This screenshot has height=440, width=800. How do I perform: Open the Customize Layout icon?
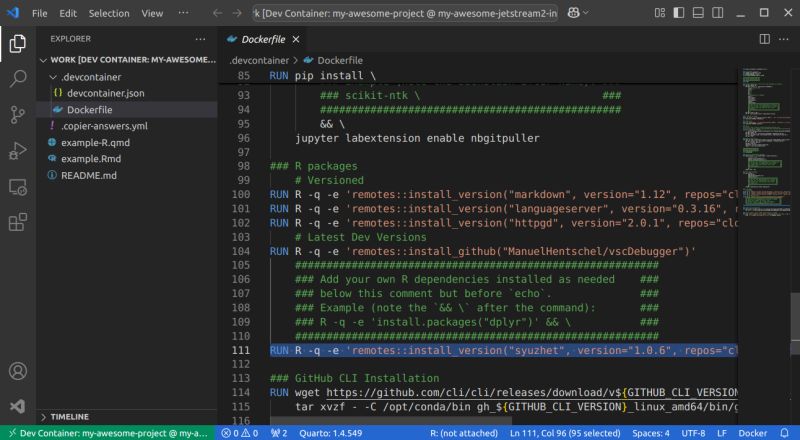660,13
